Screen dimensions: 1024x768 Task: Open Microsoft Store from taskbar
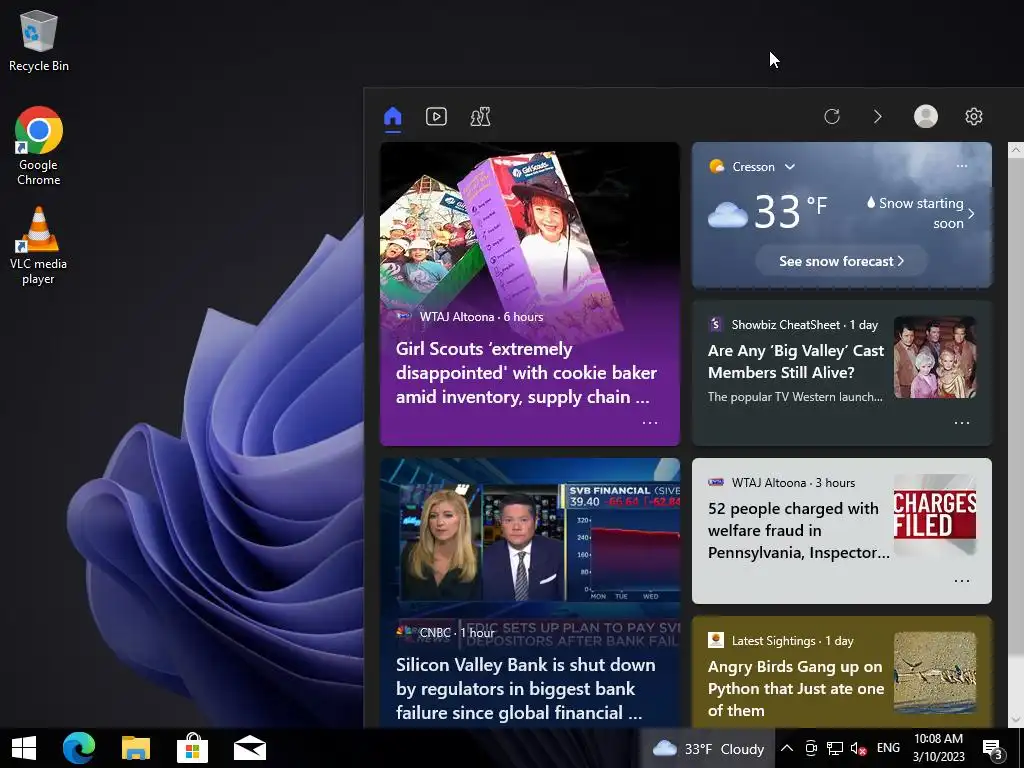[193, 748]
